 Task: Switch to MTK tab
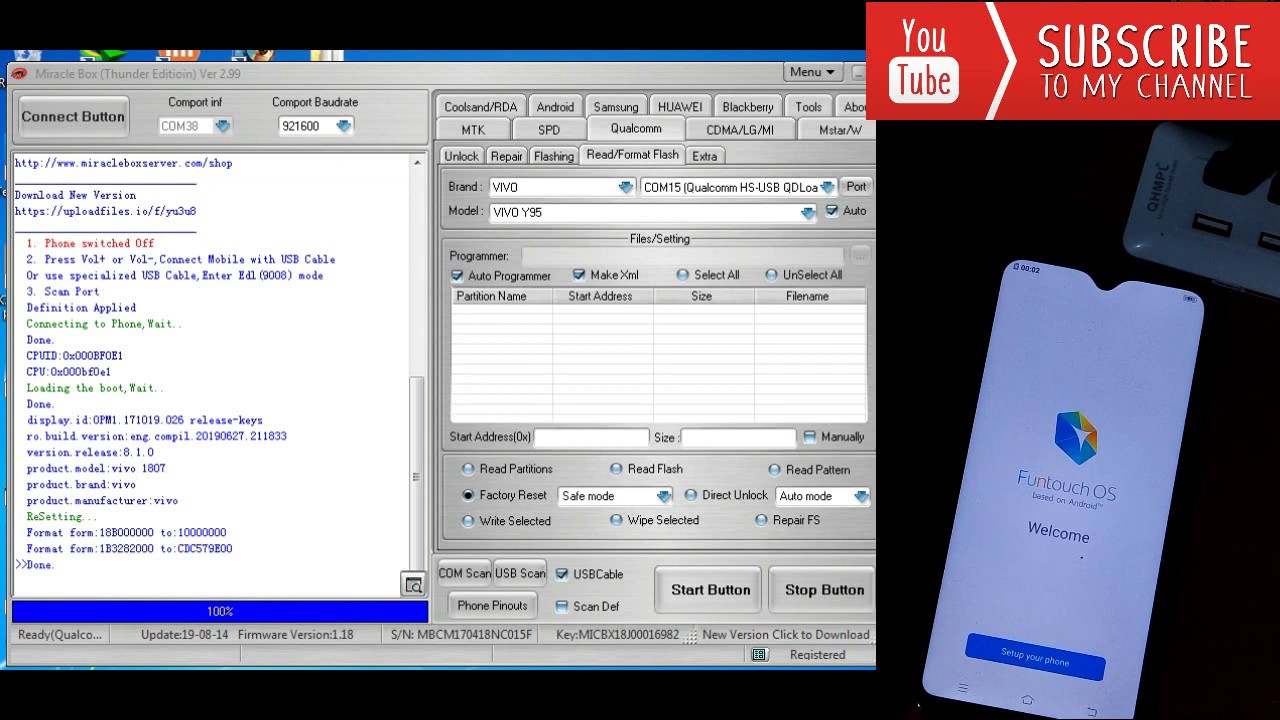pos(473,130)
